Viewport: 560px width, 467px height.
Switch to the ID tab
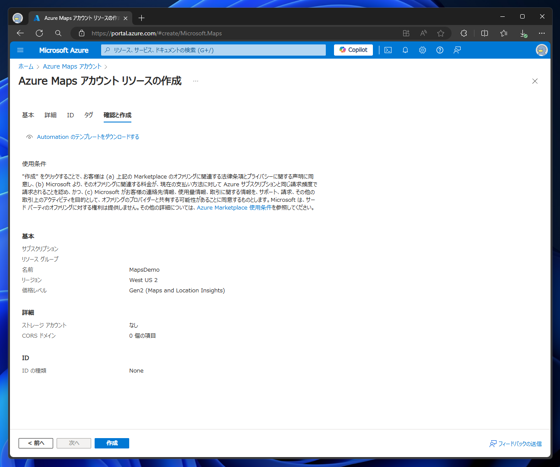(70, 115)
